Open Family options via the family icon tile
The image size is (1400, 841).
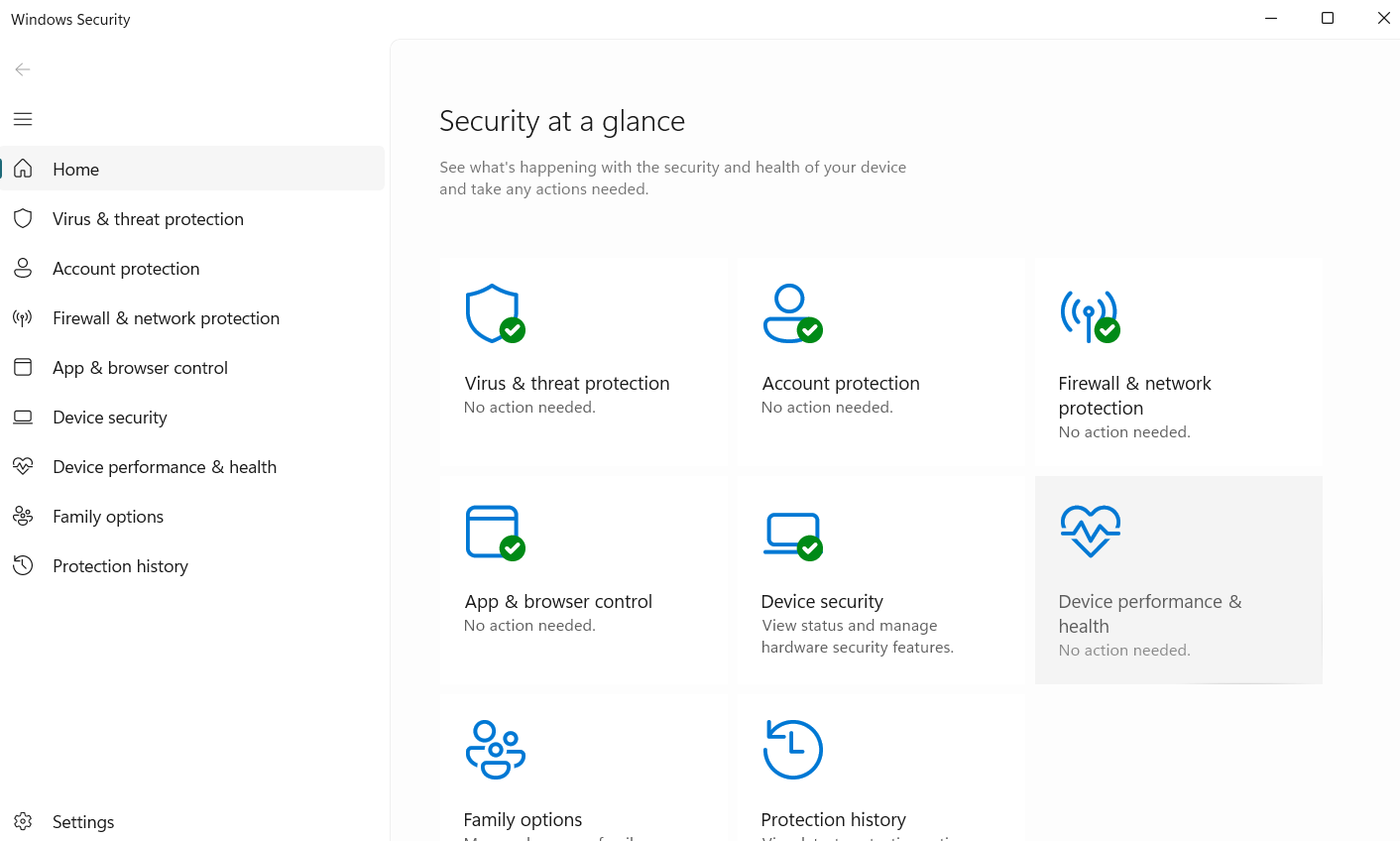(496, 749)
